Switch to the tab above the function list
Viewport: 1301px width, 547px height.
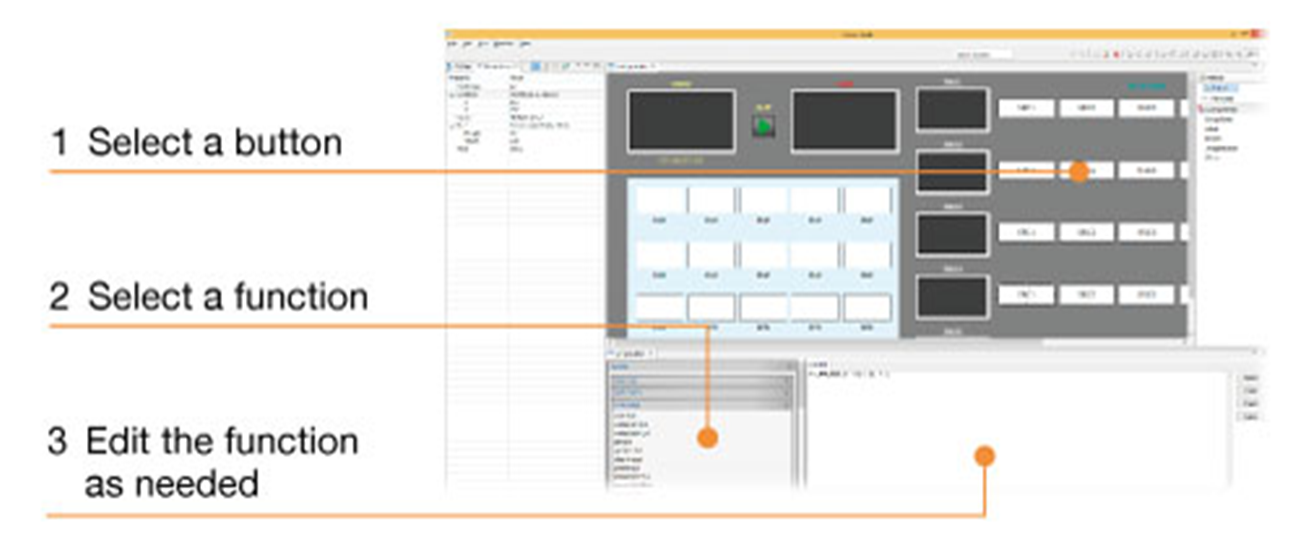(629, 353)
